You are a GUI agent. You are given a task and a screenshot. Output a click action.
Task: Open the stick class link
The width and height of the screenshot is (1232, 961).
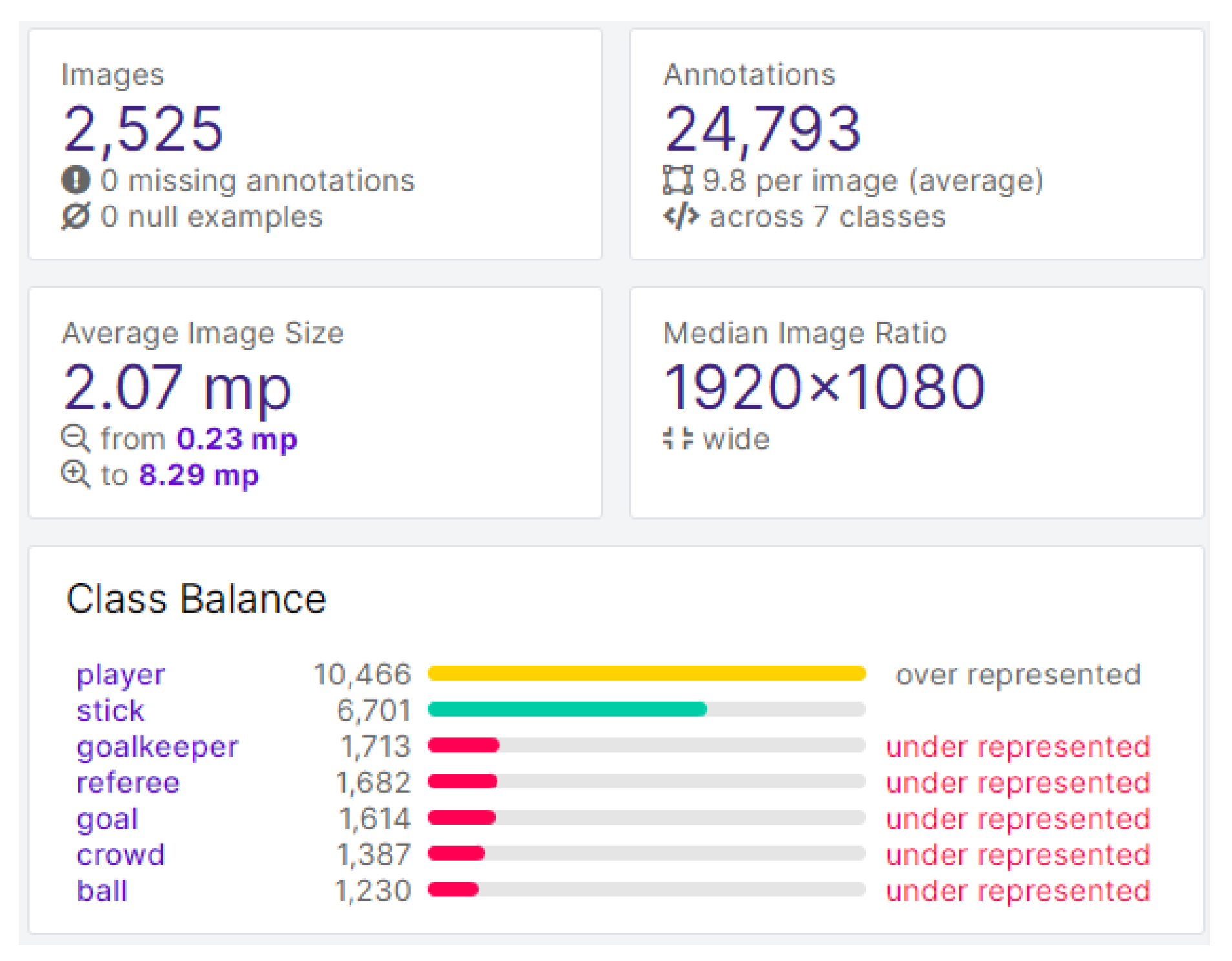[x=110, y=710]
